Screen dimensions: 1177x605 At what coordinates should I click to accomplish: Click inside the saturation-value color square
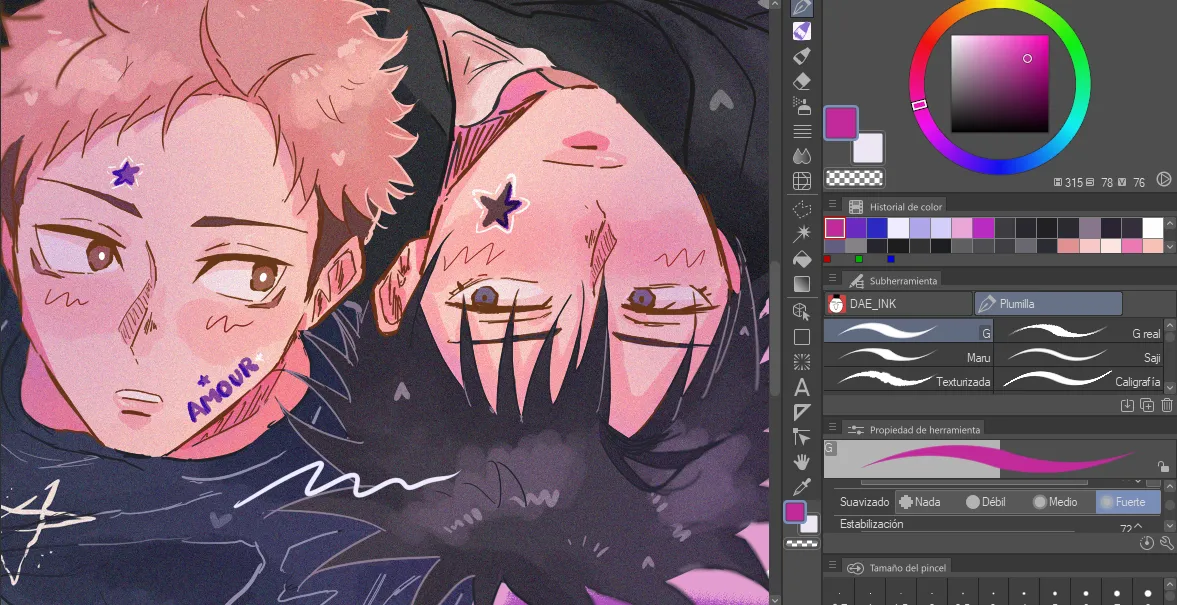pos(1000,84)
